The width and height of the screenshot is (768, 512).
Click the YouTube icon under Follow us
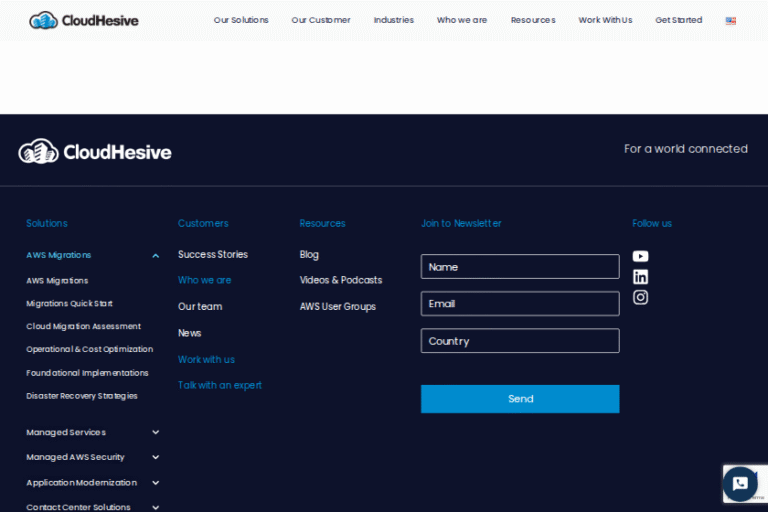coord(640,256)
